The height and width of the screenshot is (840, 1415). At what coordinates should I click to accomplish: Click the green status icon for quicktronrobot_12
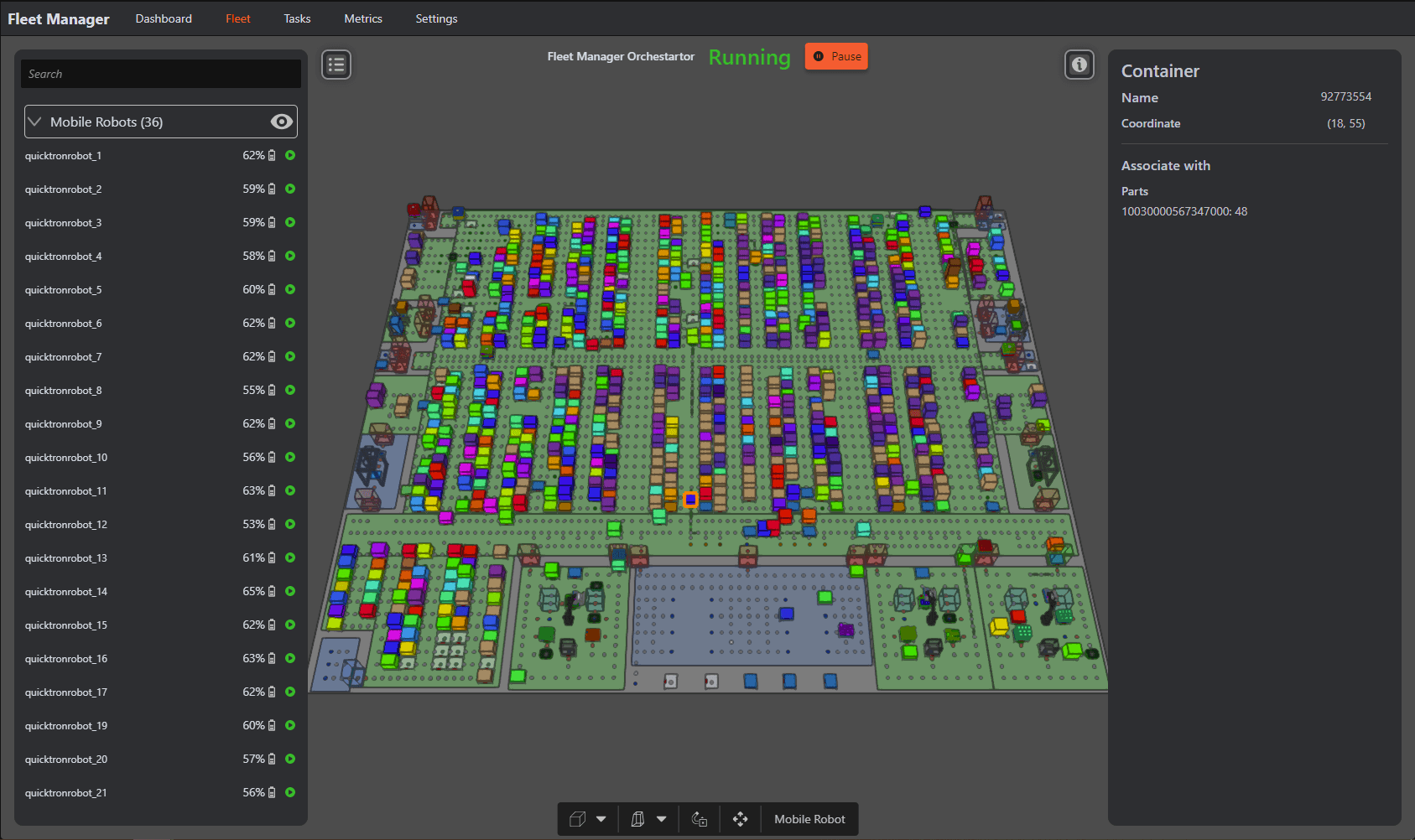point(290,524)
